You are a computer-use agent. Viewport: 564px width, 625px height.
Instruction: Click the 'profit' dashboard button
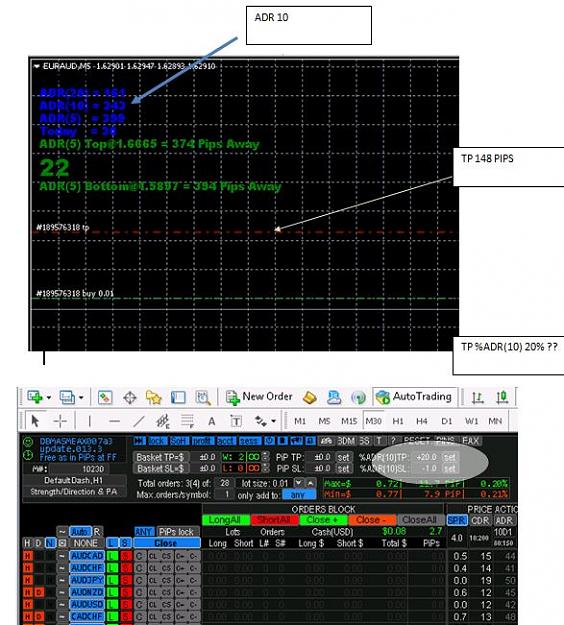(202, 441)
